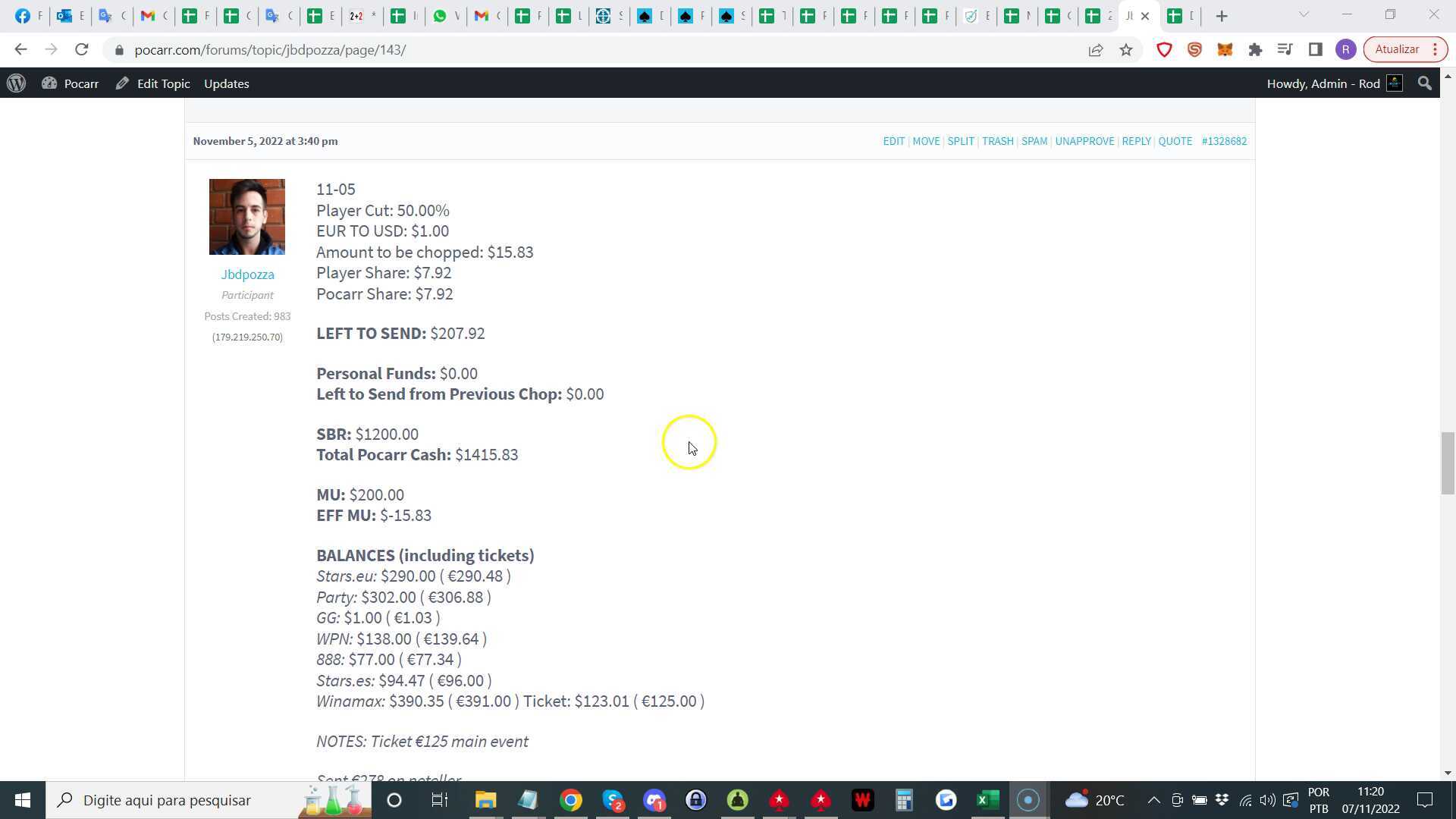Expand hidden icons in the system tray
The height and width of the screenshot is (819, 1456).
[1153, 800]
